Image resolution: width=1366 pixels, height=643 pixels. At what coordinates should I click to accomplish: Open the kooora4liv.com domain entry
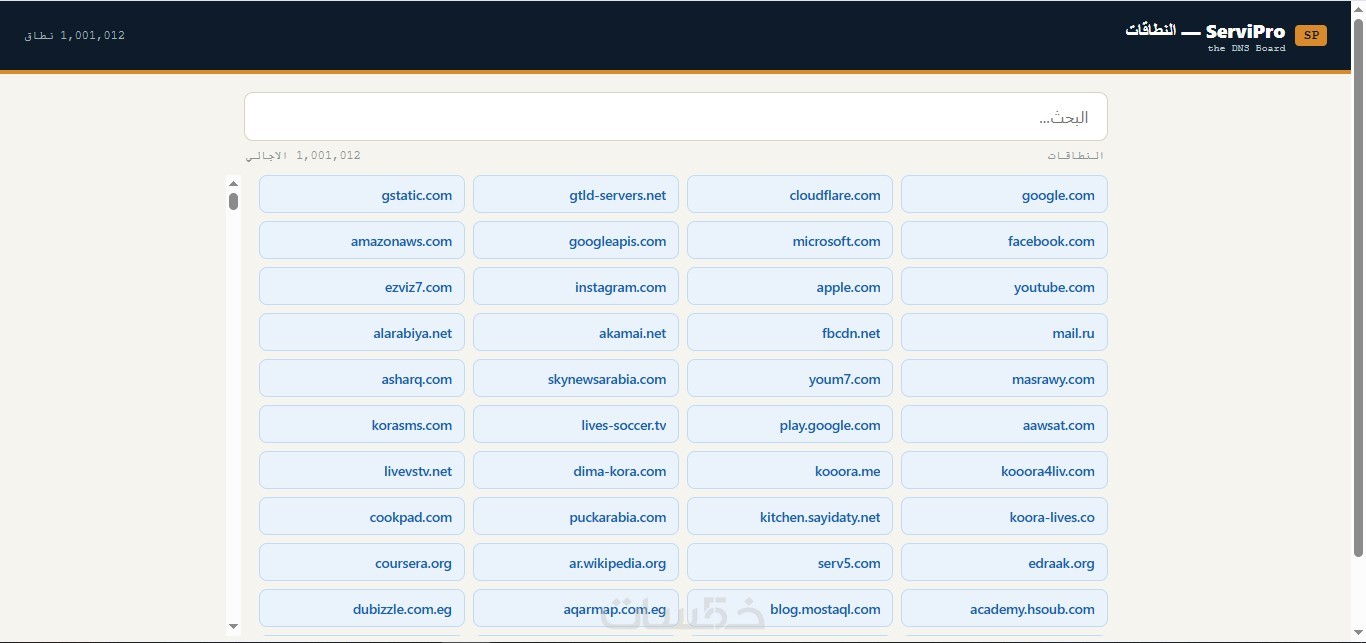1004,471
